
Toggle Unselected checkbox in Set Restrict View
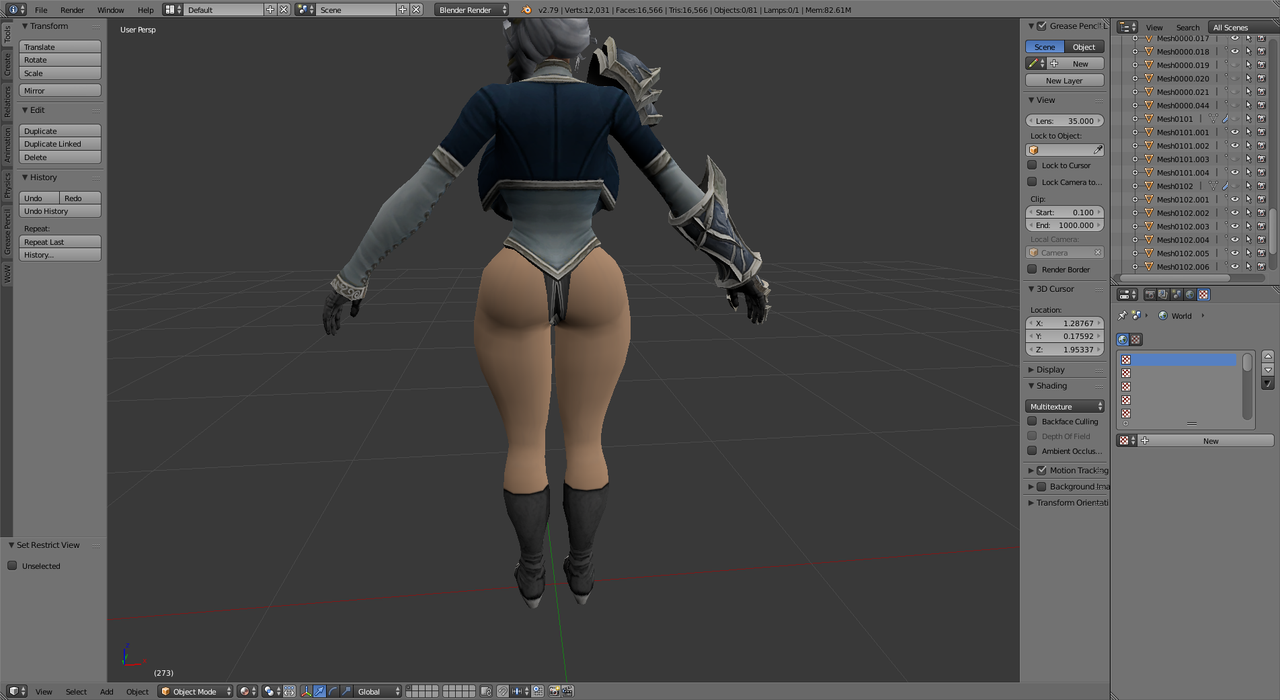[x=12, y=566]
